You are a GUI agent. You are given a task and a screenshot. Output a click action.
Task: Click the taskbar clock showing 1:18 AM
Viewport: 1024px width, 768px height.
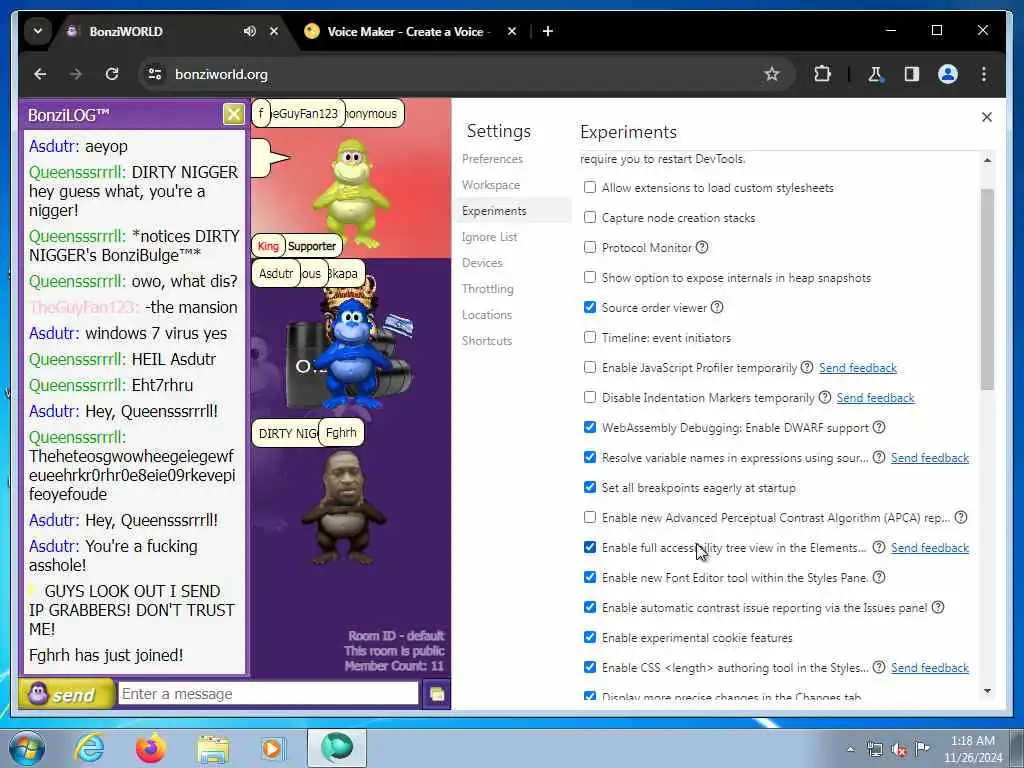pyautogui.click(x=972, y=749)
